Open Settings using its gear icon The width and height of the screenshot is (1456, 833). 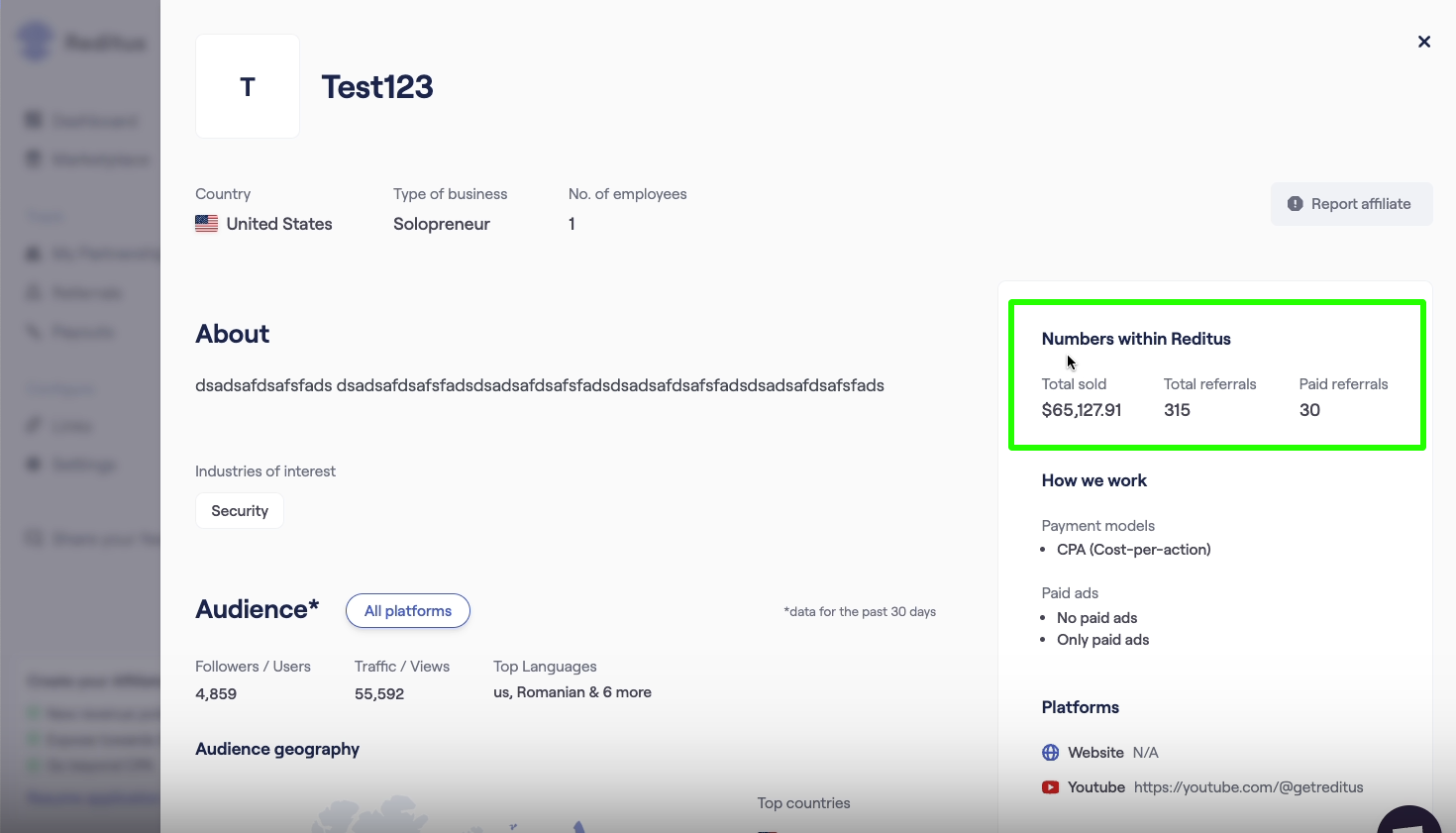33,464
